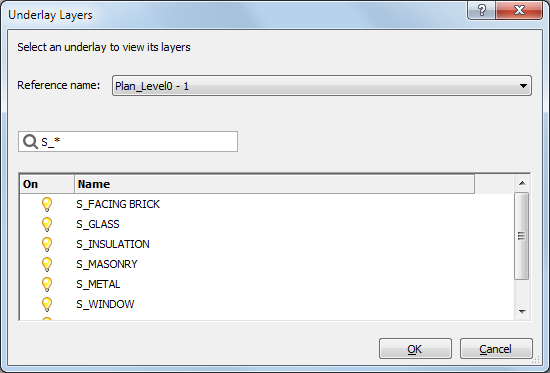The image size is (550, 373).
Task: Click the scrollbar up arrow
Action: pos(522,183)
